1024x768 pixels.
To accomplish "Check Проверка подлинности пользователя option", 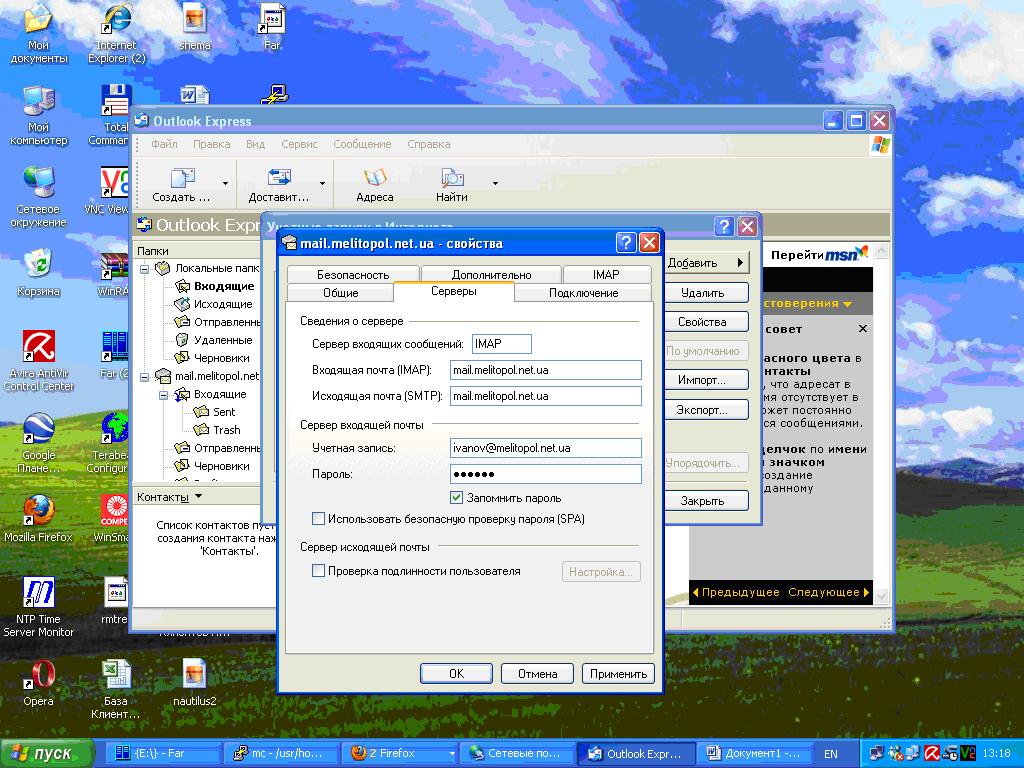I will (319, 571).
